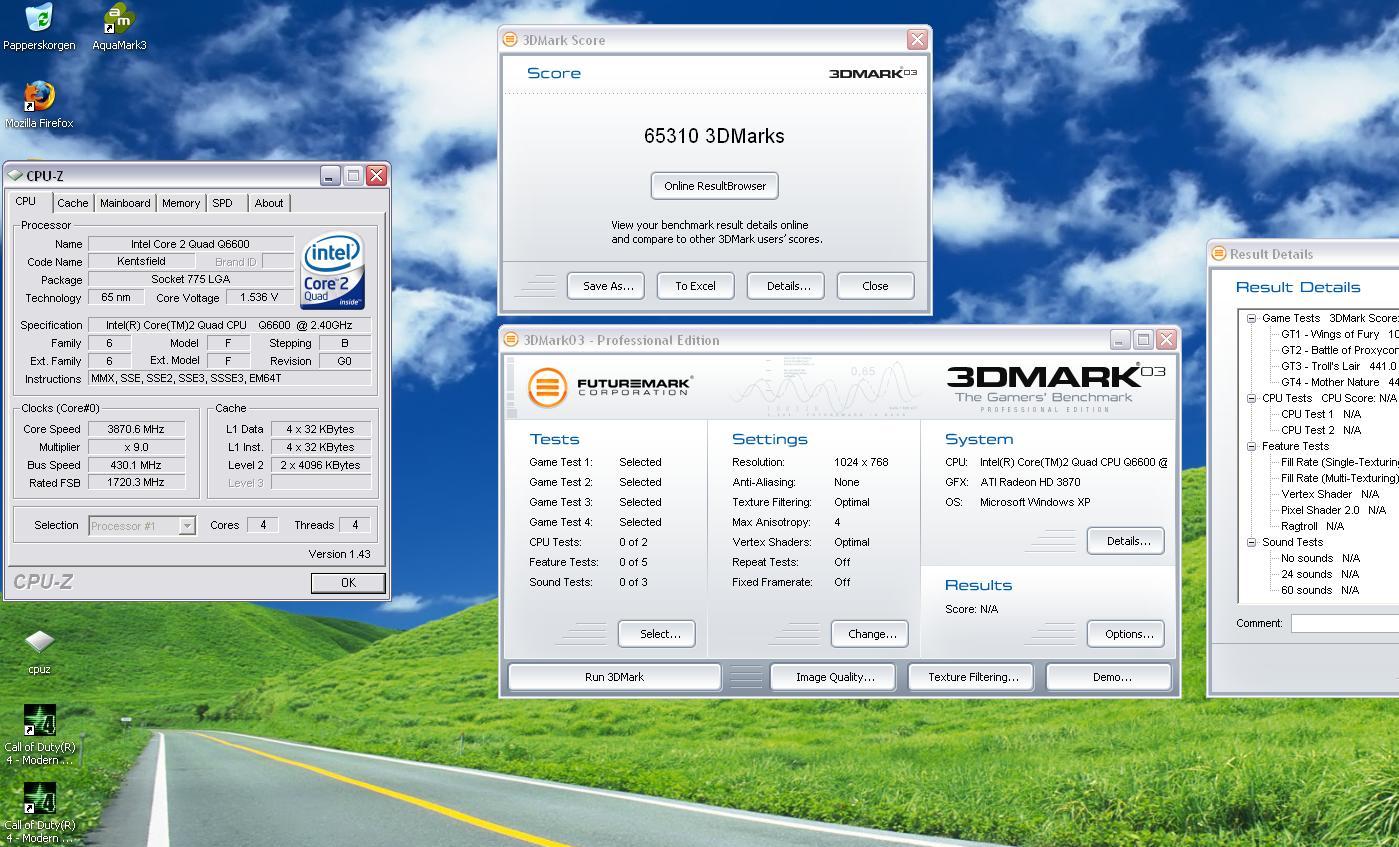Click the Resolution 1024 x 768 value
Screen dimensions: 1399x847
pos(861,462)
